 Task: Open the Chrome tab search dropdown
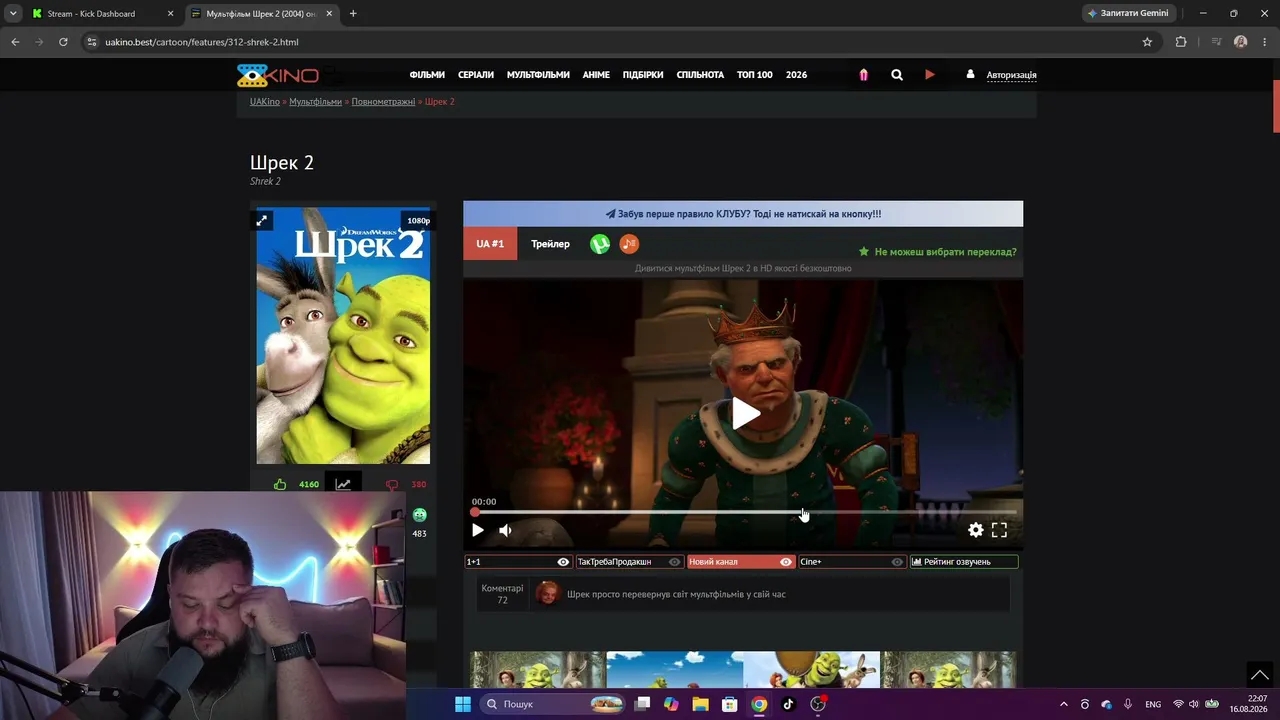13,14
